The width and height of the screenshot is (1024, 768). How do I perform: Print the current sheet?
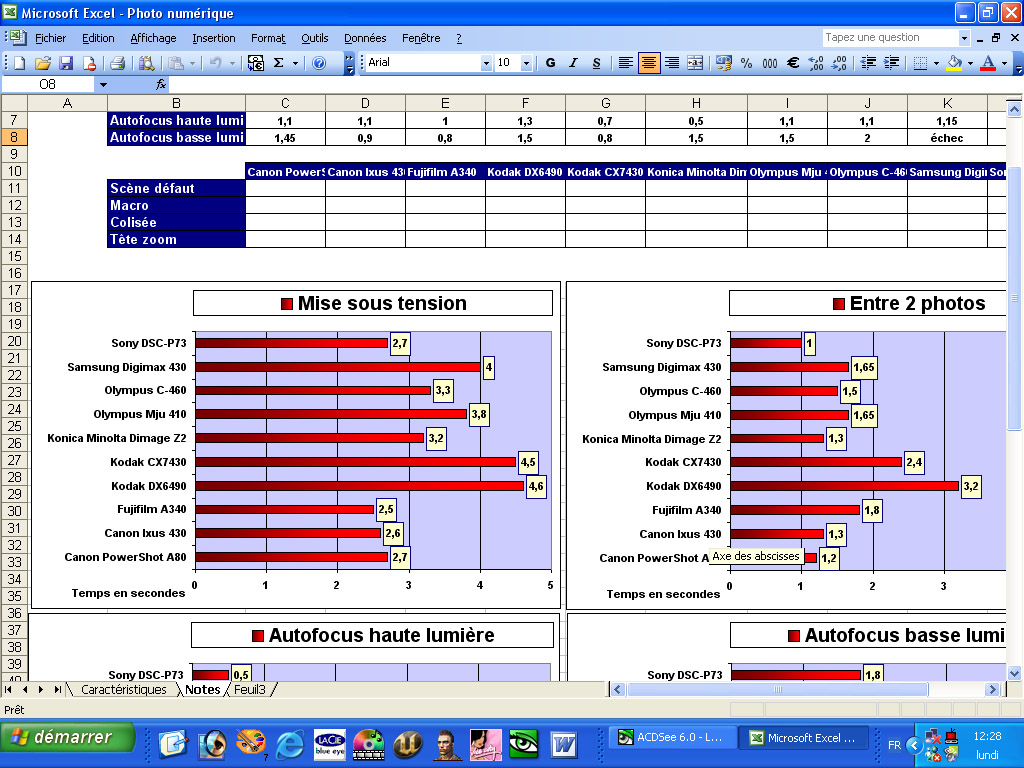[x=118, y=63]
